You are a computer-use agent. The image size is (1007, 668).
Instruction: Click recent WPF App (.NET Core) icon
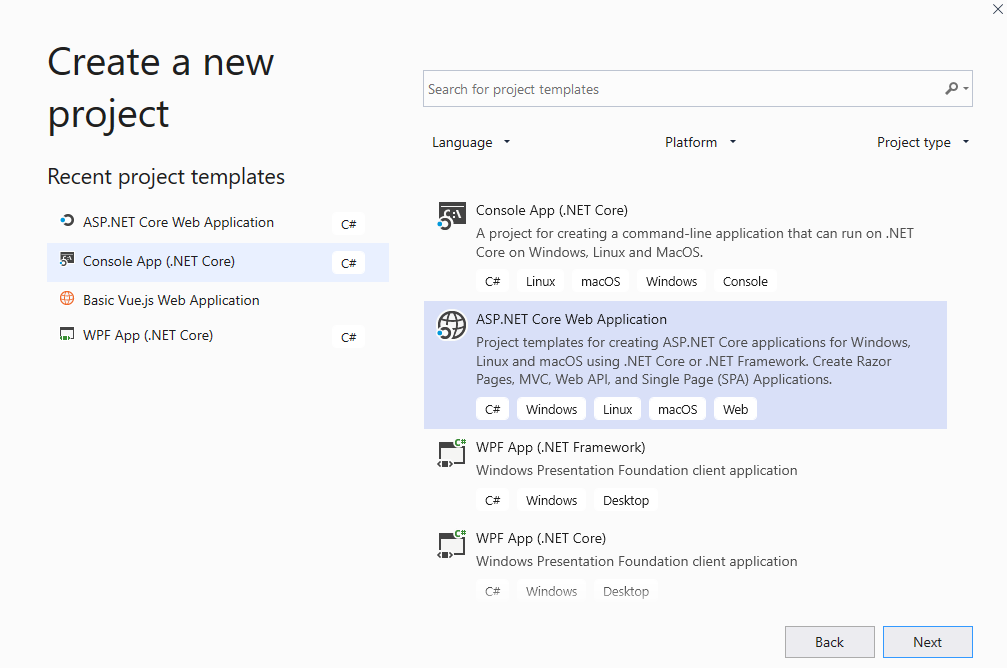click(67, 335)
